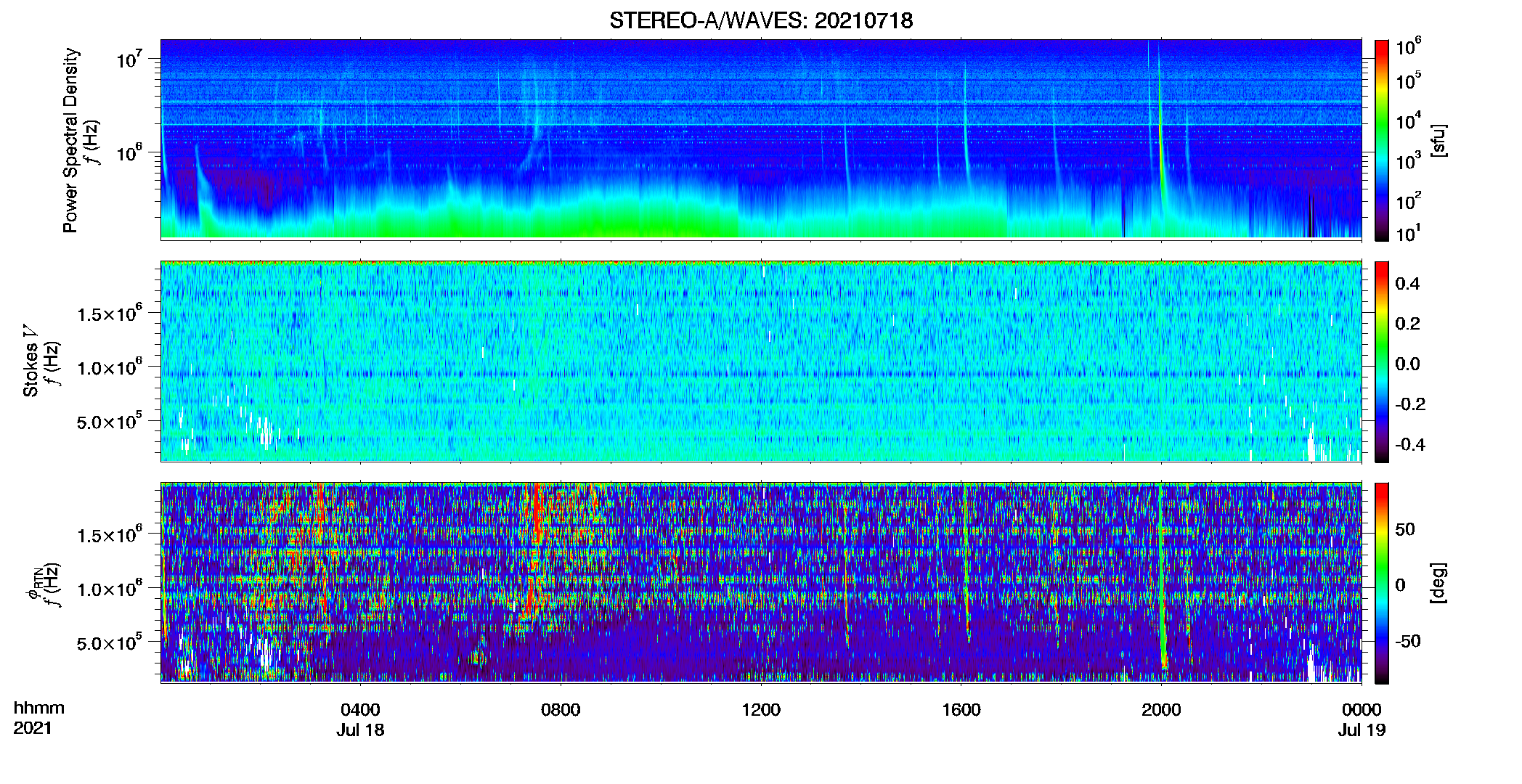The image size is (1522, 784).
Task: Click the 0800 time axis label
Action: [561, 710]
